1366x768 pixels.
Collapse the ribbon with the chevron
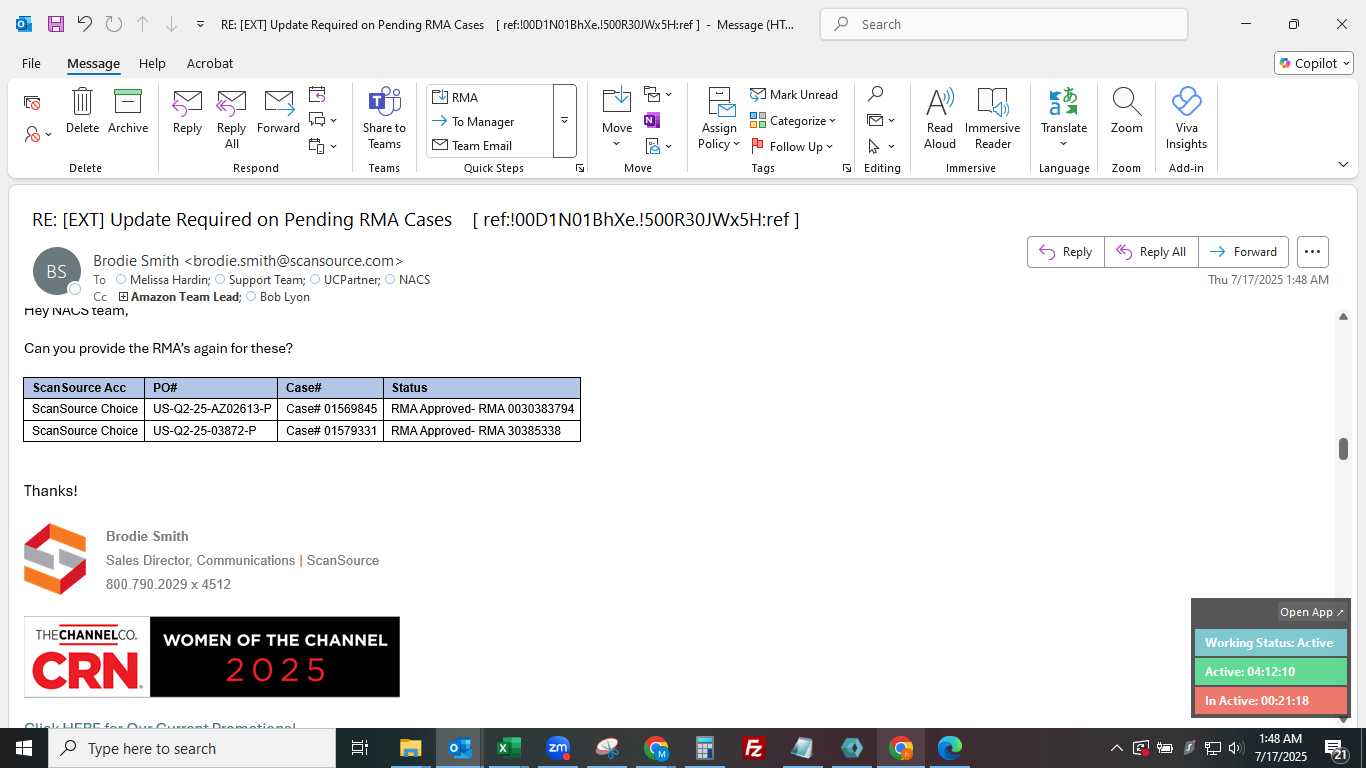[1342, 164]
